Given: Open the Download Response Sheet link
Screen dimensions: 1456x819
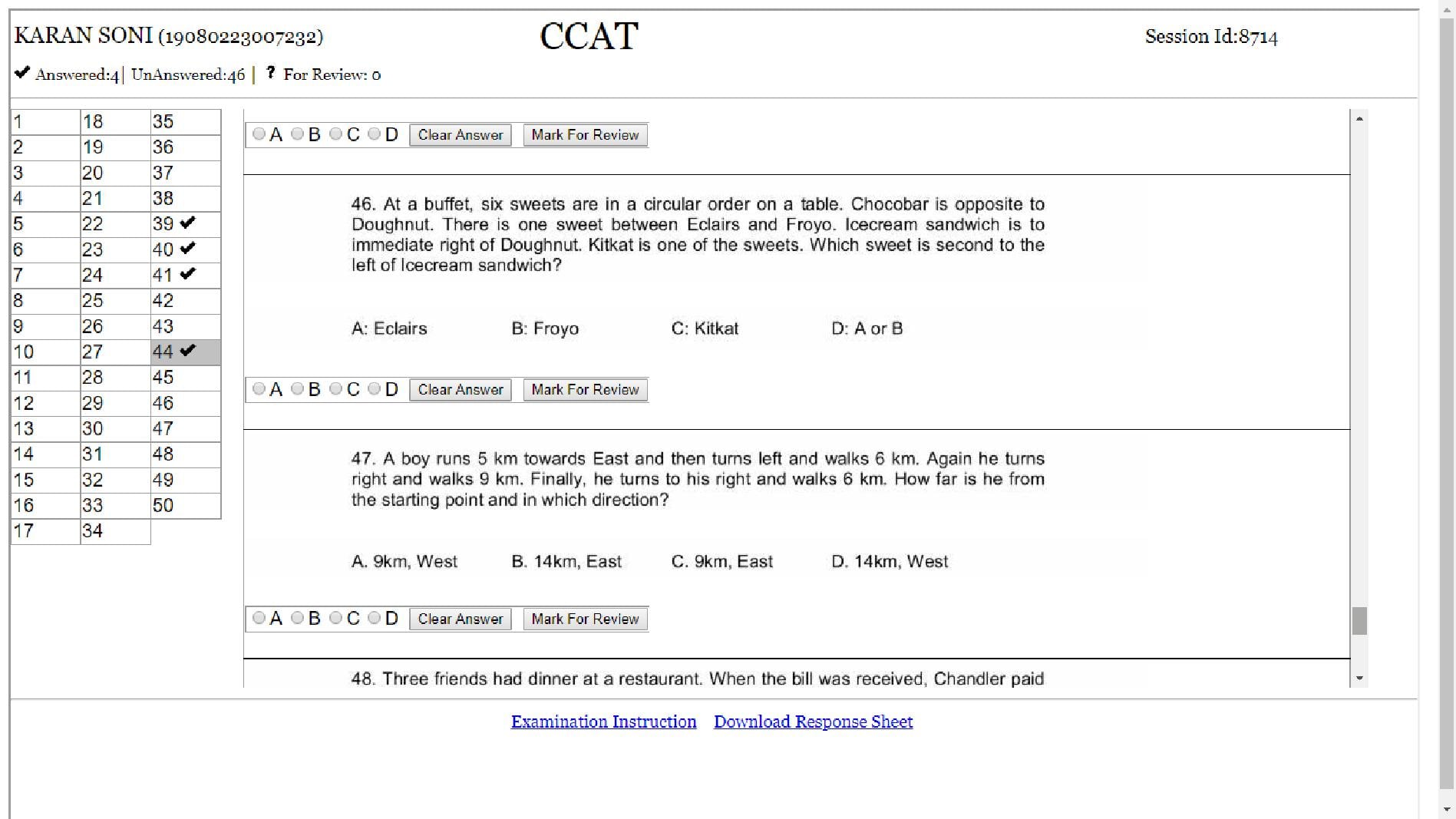Looking at the screenshot, I should [x=813, y=721].
